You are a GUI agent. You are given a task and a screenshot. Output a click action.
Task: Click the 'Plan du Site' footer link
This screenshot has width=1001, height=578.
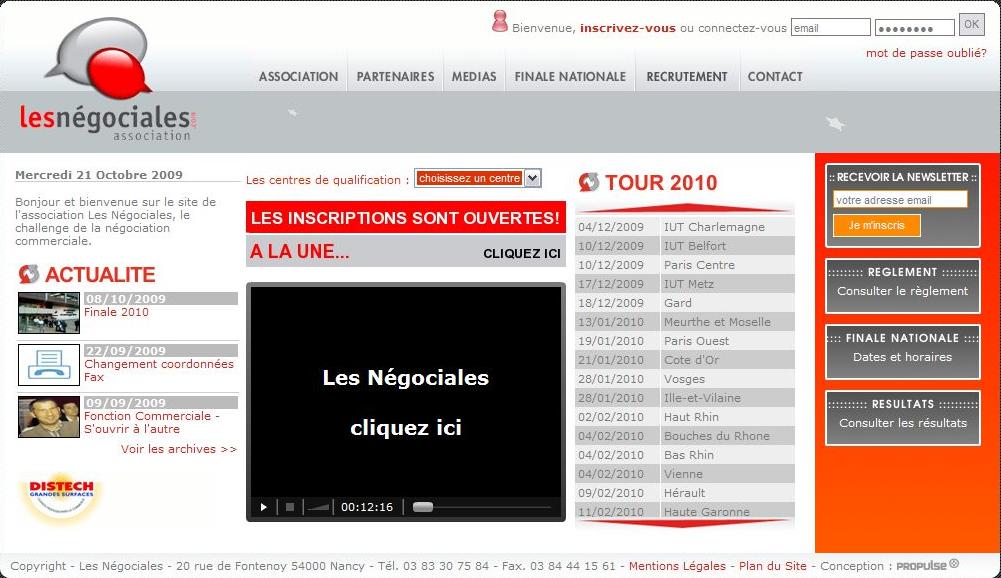pos(772,566)
